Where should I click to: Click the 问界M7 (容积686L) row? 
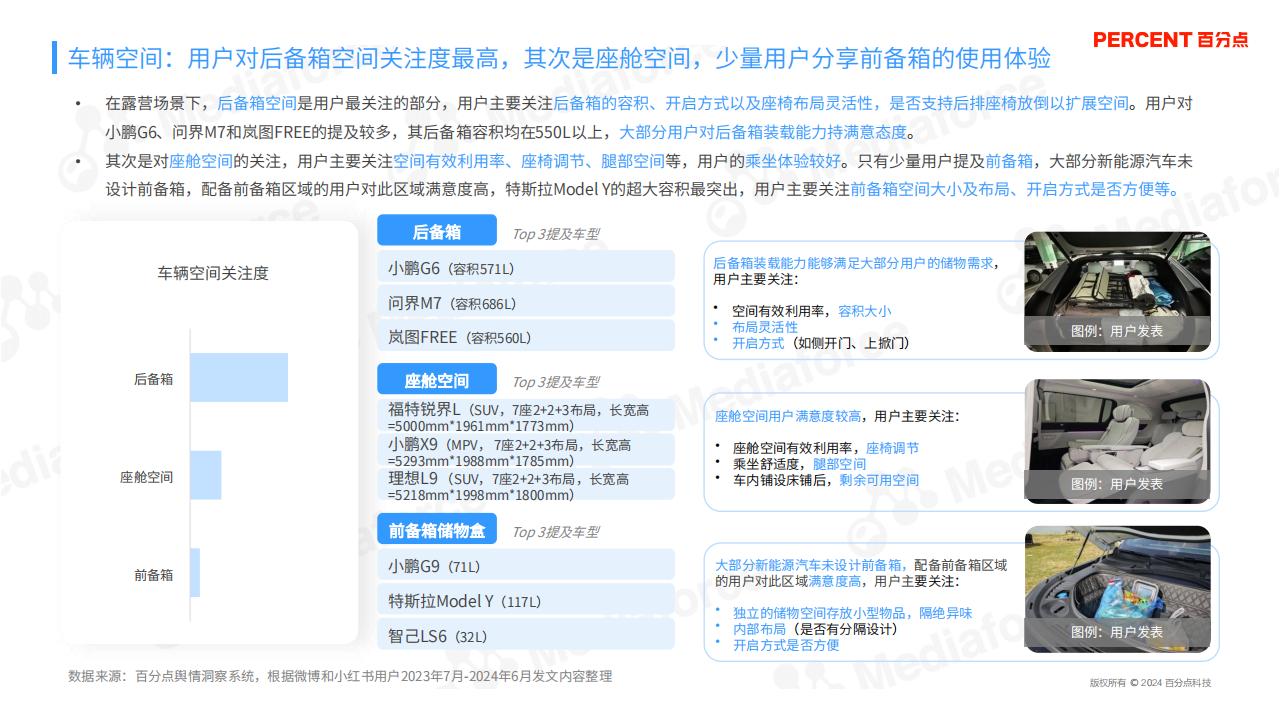(x=526, y=303)
